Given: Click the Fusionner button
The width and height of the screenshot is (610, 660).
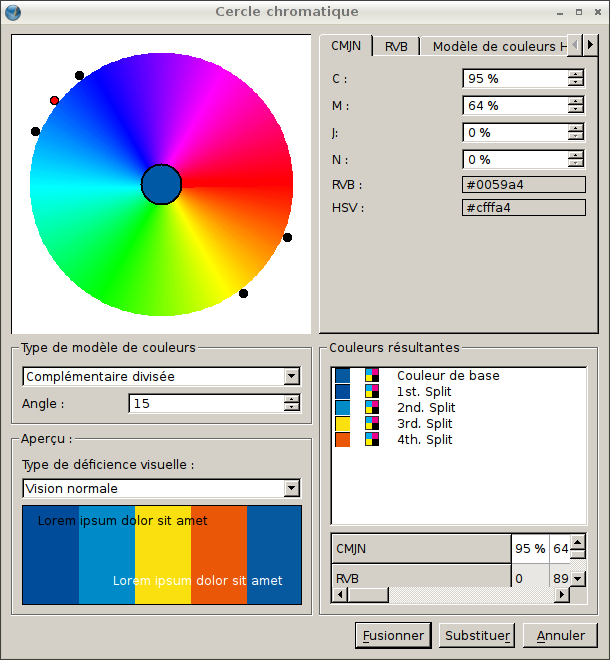Looking at the screenshot, I should click(393, 635).
